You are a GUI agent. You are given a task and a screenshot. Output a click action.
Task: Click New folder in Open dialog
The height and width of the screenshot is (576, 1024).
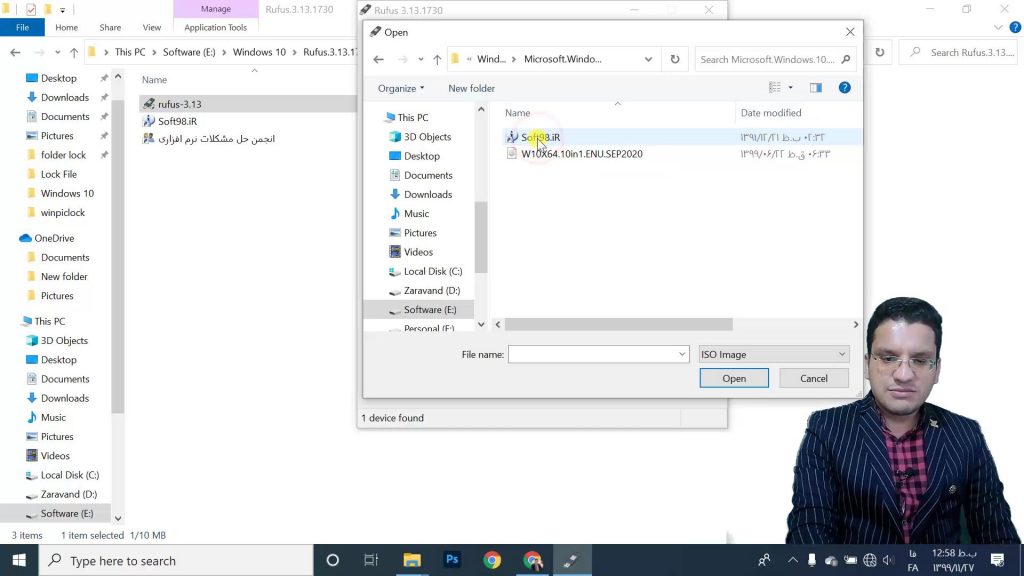point(472,88)
